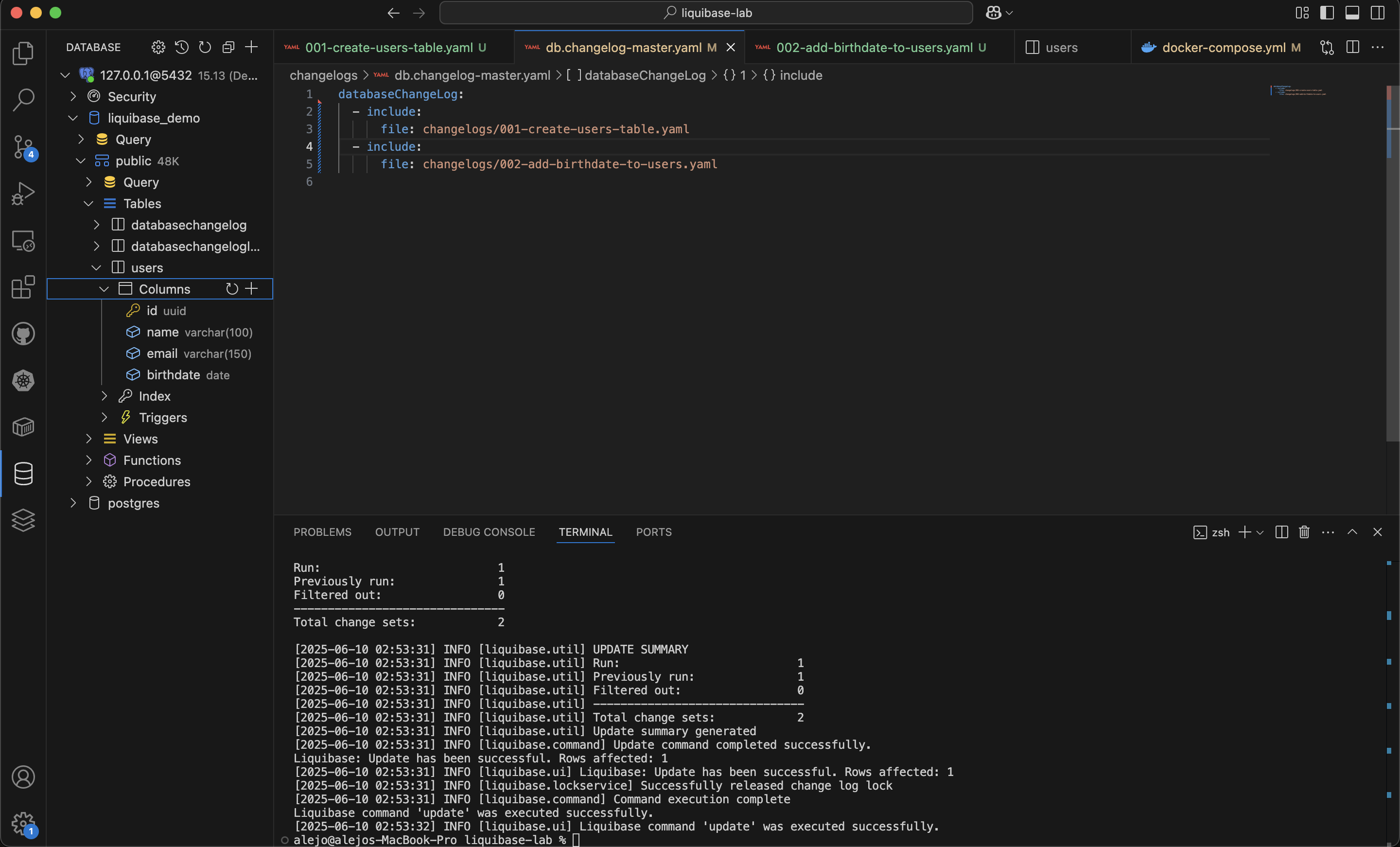The image size is (1400, 847).
Task: Collapse all in the Database panel
Action: click(228, 47)
